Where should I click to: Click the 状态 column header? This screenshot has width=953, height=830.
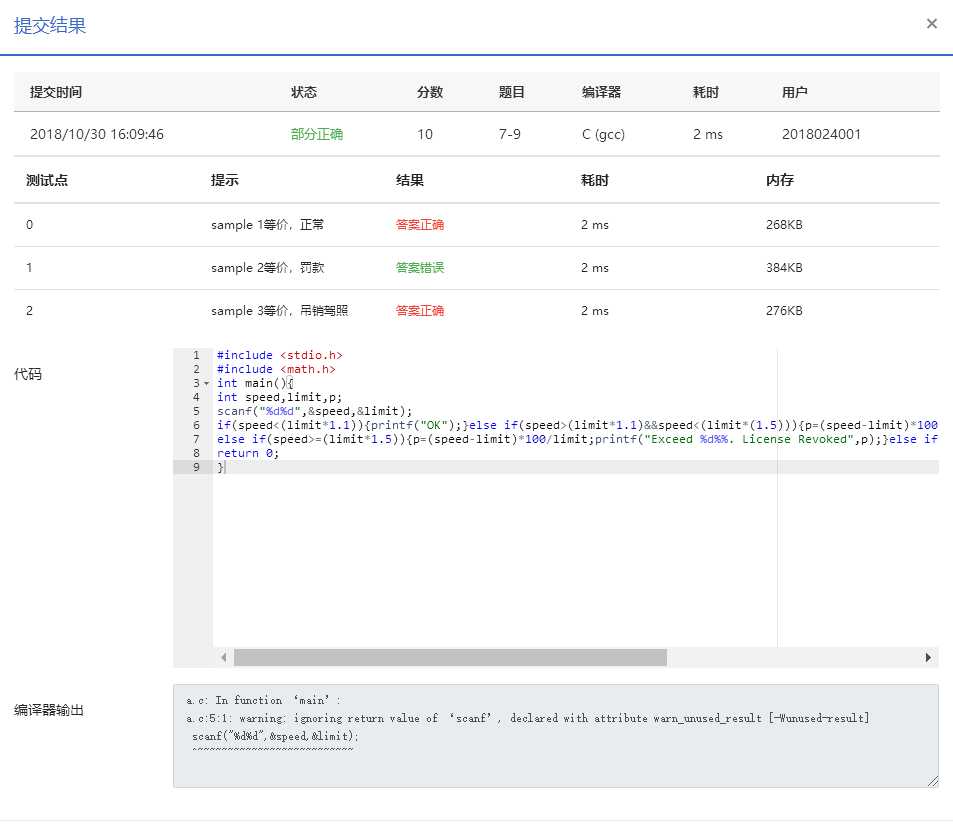point(304,92)
